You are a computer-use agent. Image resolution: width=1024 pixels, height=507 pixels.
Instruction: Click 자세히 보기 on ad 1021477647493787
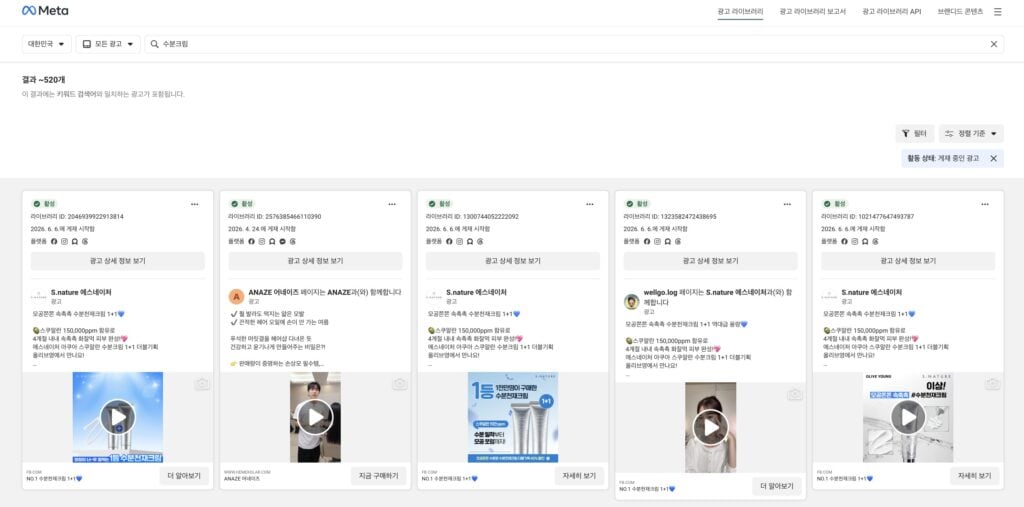tap(974, 476)
